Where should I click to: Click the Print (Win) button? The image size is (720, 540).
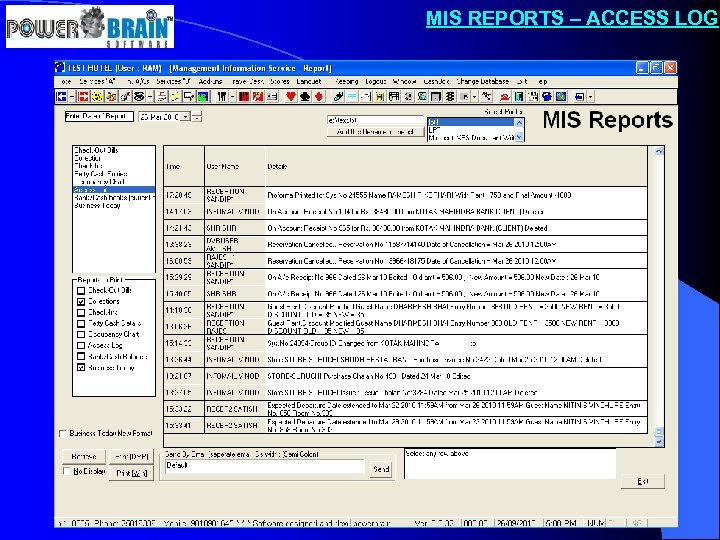[x=131, y=472]
